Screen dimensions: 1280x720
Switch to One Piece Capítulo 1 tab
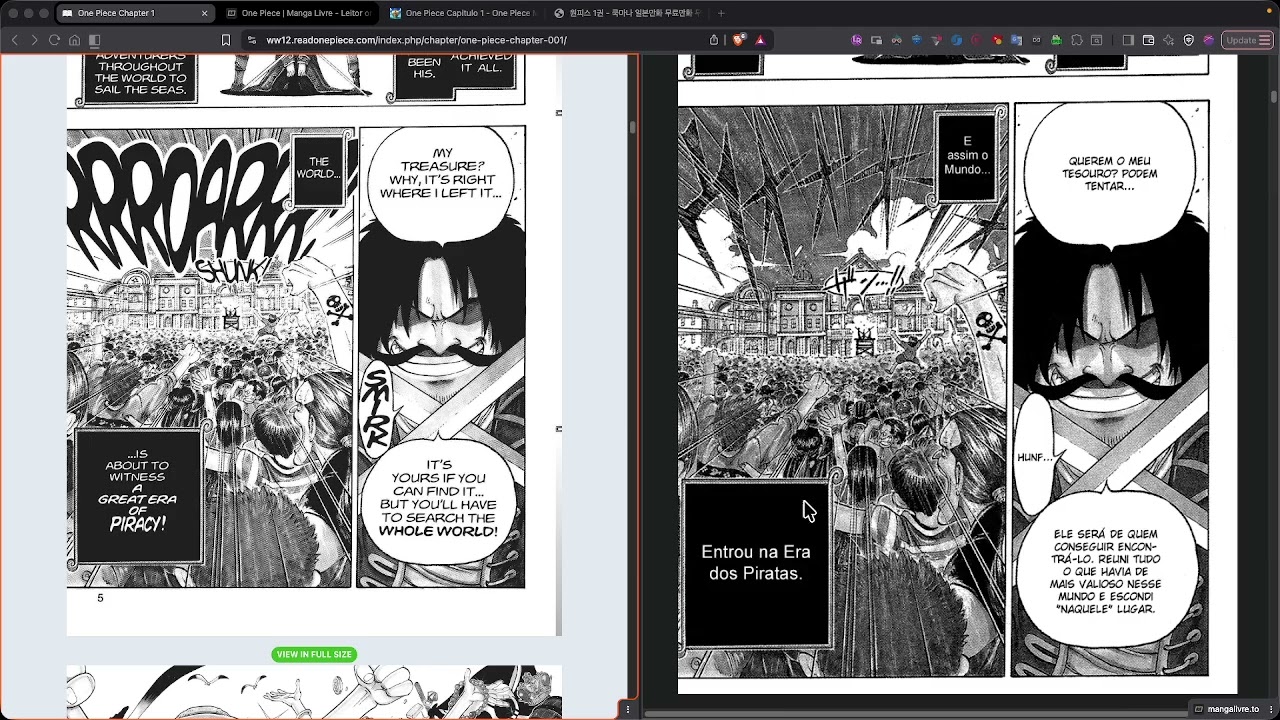pos(461,13)
